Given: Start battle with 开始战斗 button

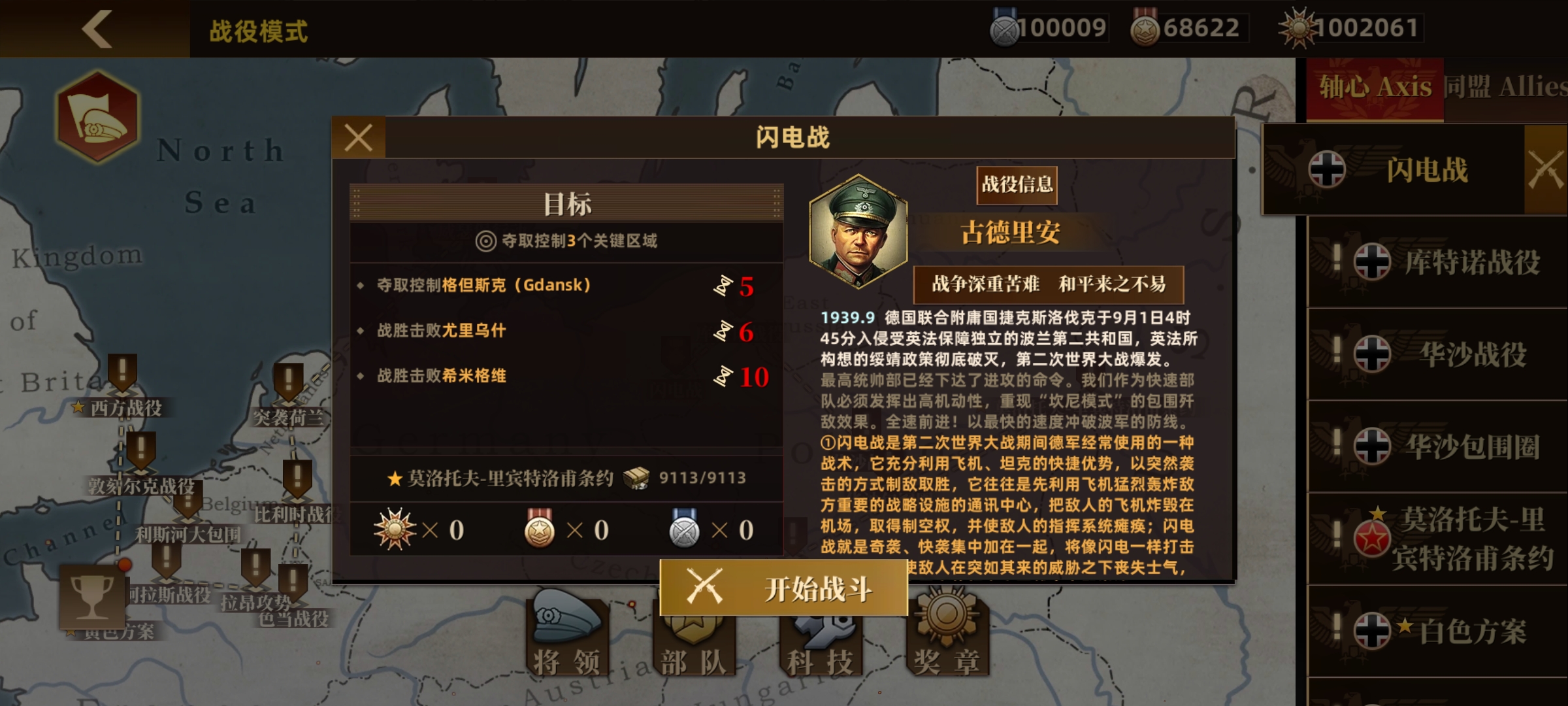Looking at the screenshot, I should 784,588.
